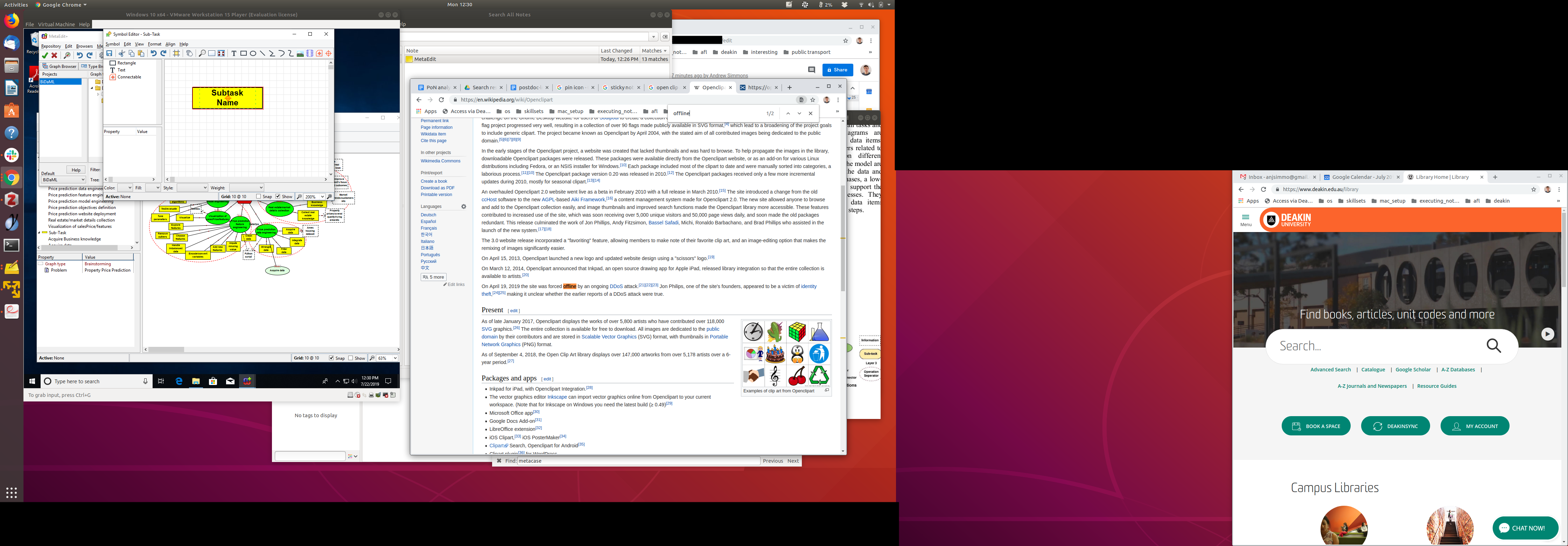Toggle Snap checkbox in main graph window

331,358
